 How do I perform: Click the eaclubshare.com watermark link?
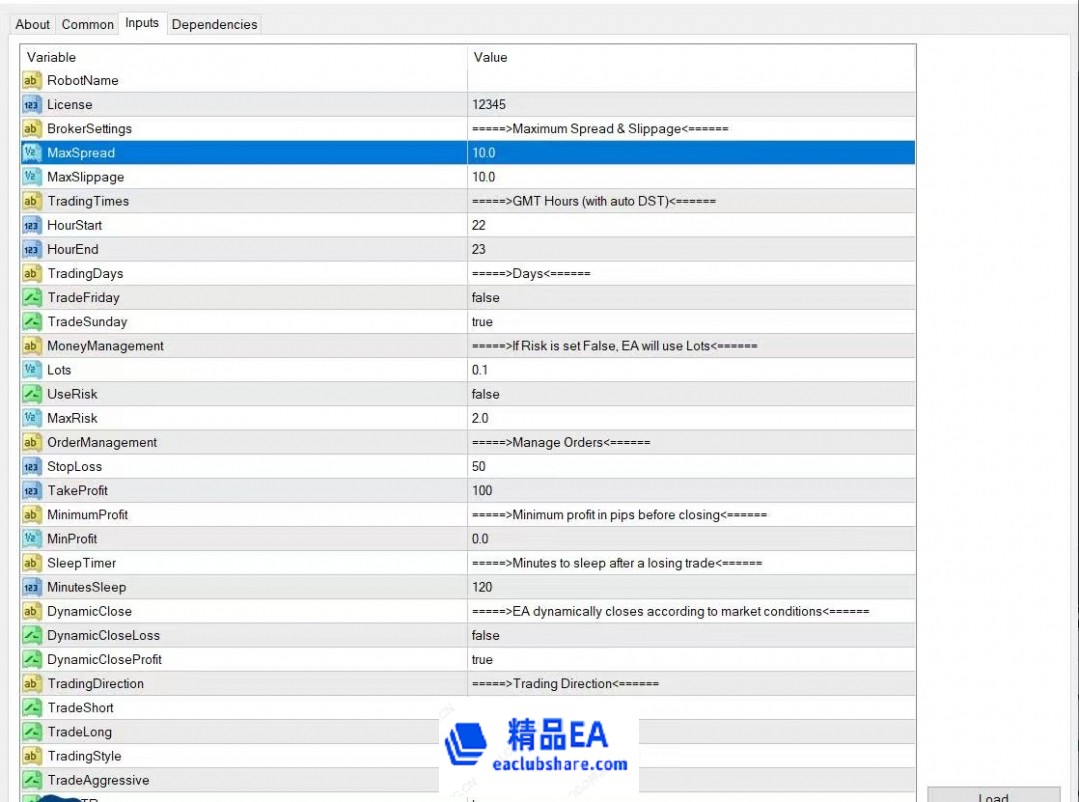click(560, 764)
